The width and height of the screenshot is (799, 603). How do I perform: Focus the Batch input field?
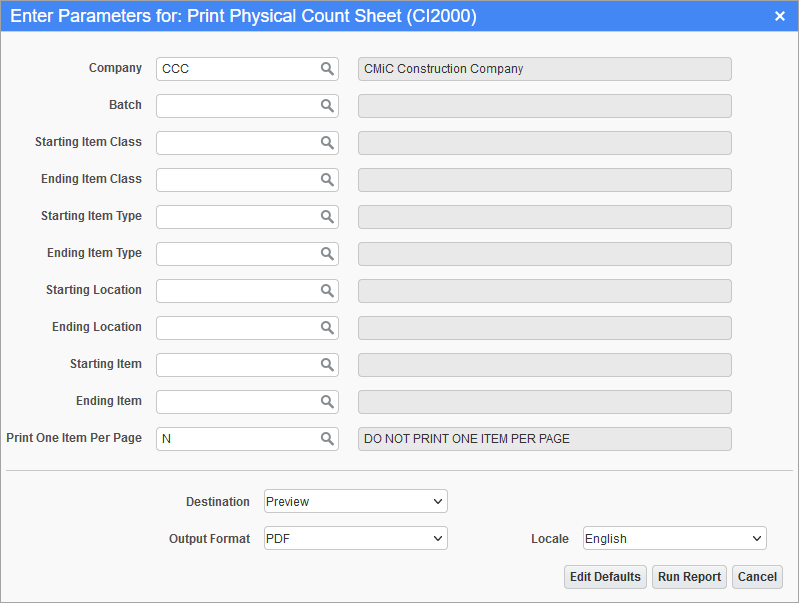(238, 106)
